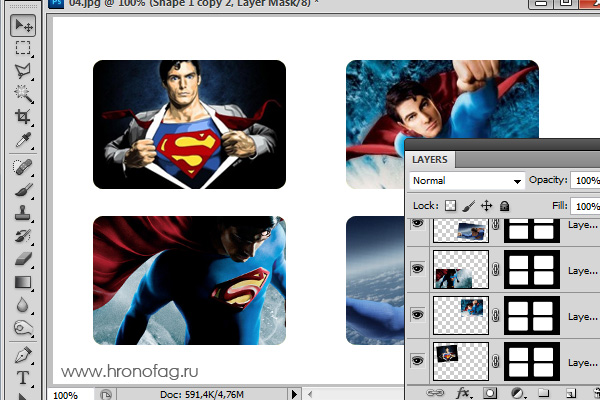Select the mask thumbnail of the shirt-ripping Superman layer
Viewport: 600px width, 400px height.
tap(532, 361)
